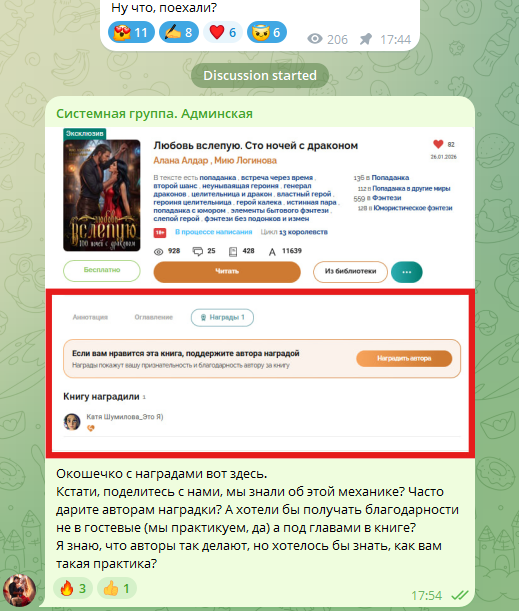519x611 pixels.
Task: Click the red heart likes icon showing 82
Action: tap(438, 144)
